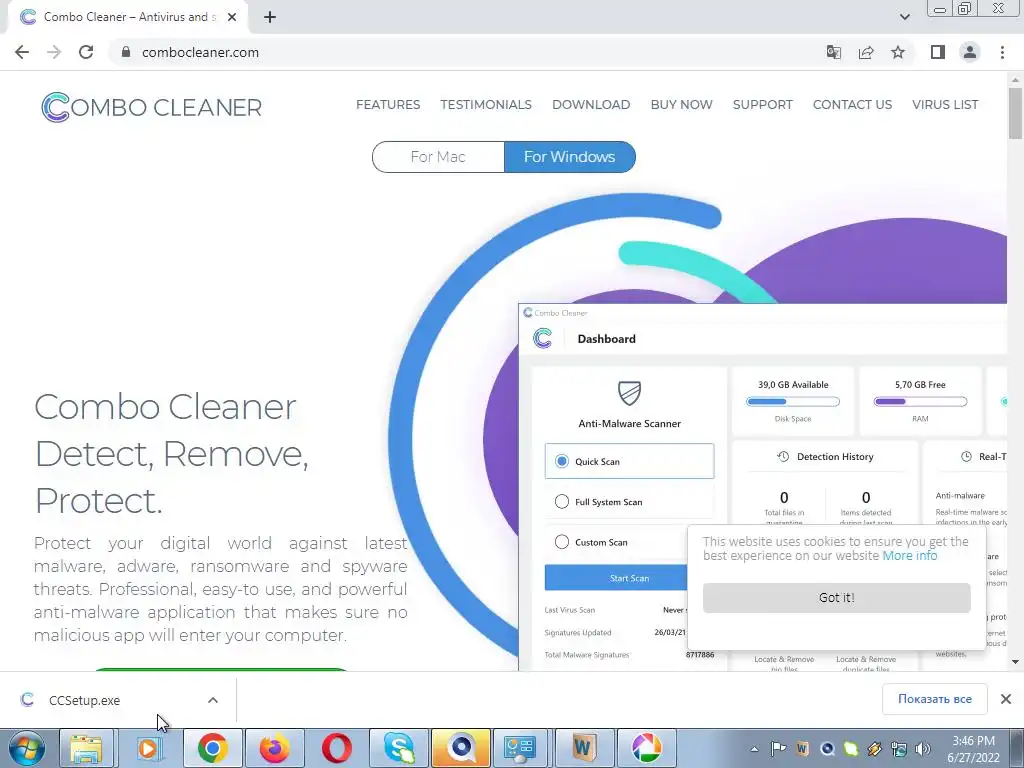Image resolution: width=1024 pixels, height=768 pixels.
Task: Open a new tab with the plus icon
Action: [270, 17]
